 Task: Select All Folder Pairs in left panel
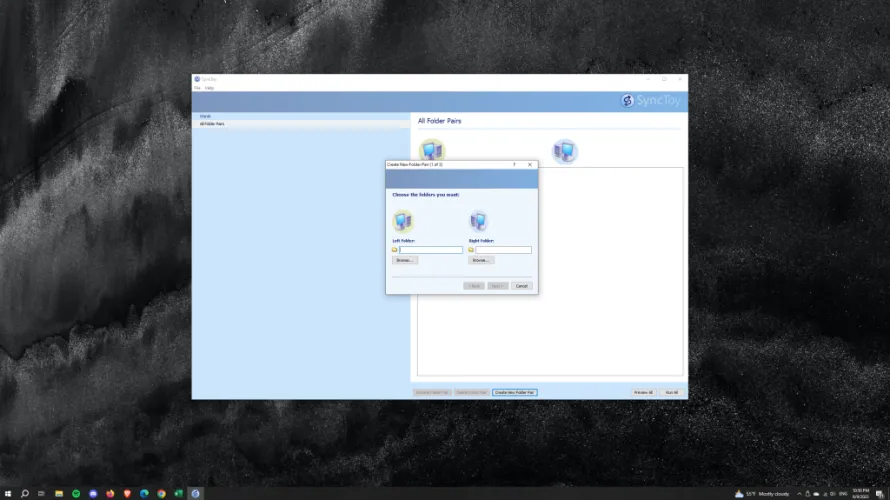[x=212, y=124]
